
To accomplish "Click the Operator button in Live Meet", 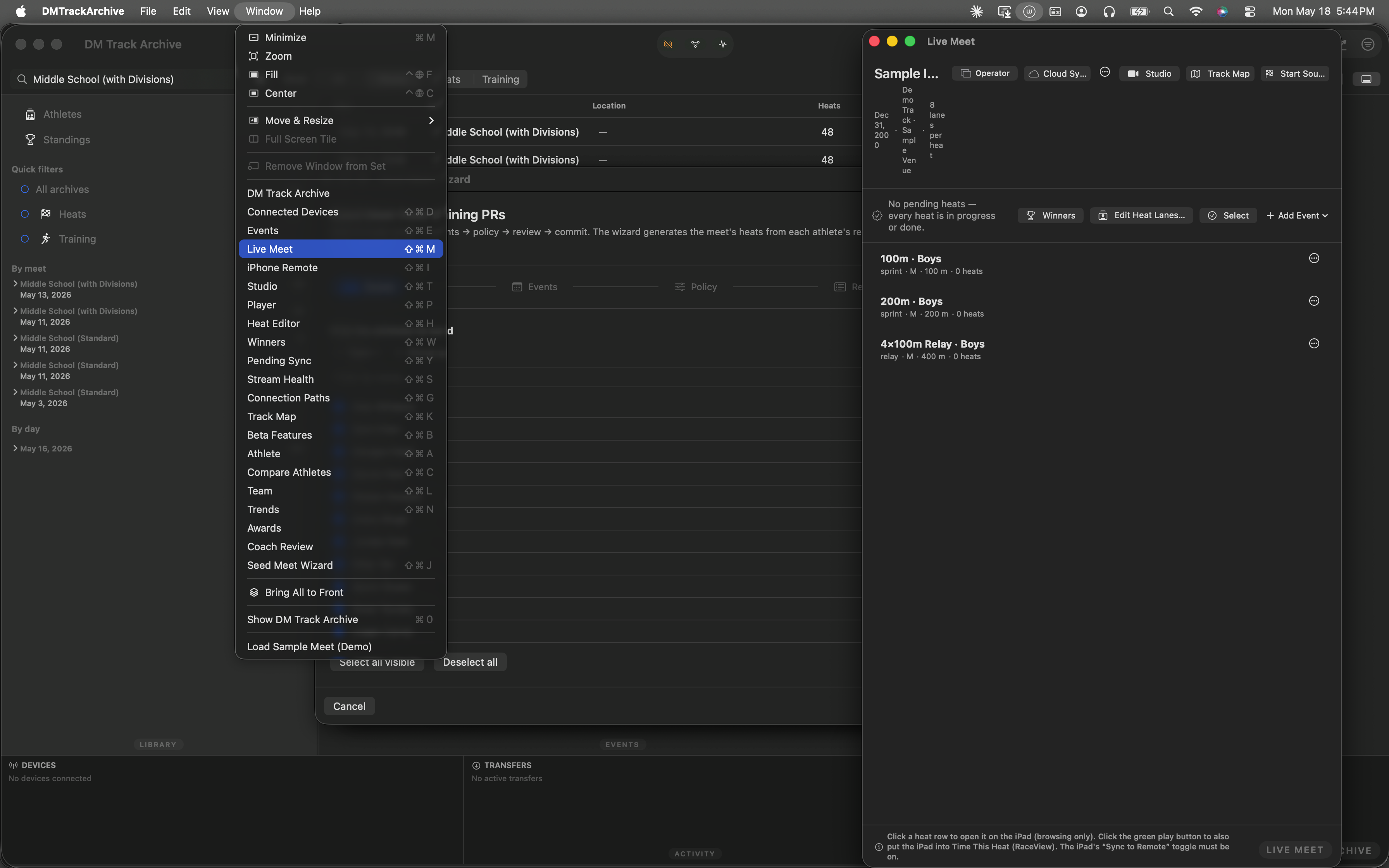I will [984, 74].
